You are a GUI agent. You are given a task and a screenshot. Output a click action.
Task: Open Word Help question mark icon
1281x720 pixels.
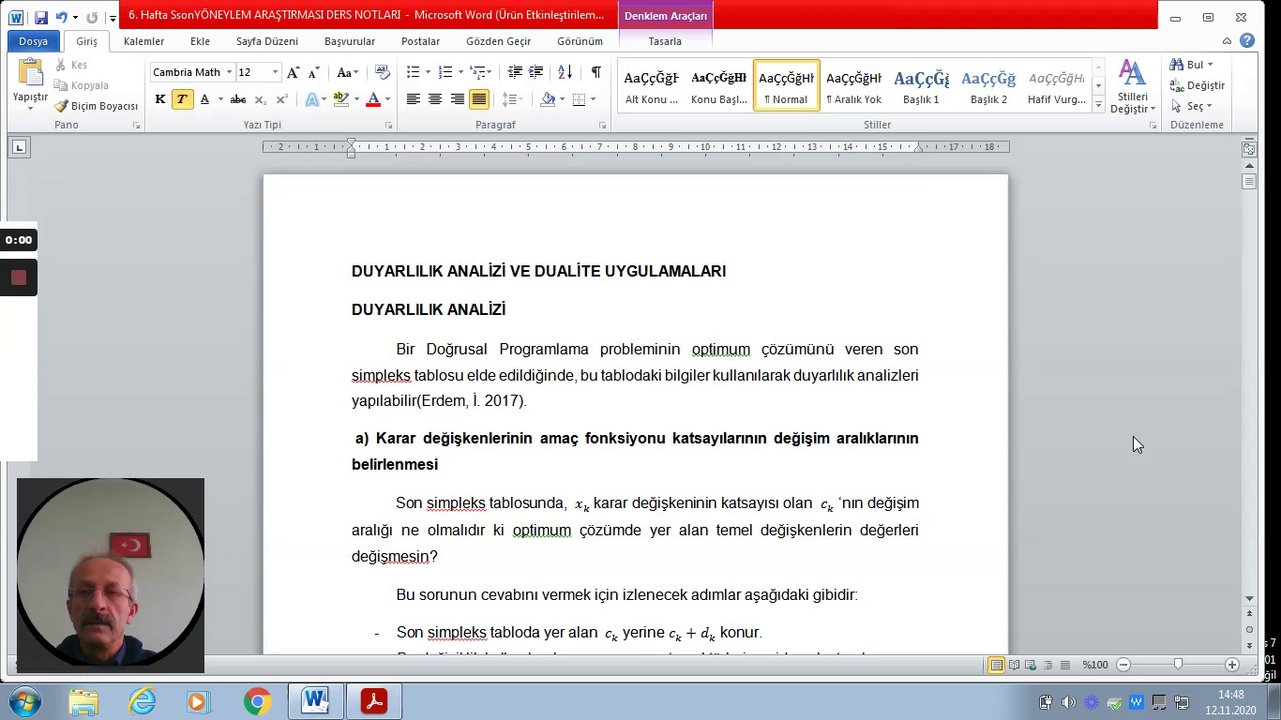pos(1247,41)
